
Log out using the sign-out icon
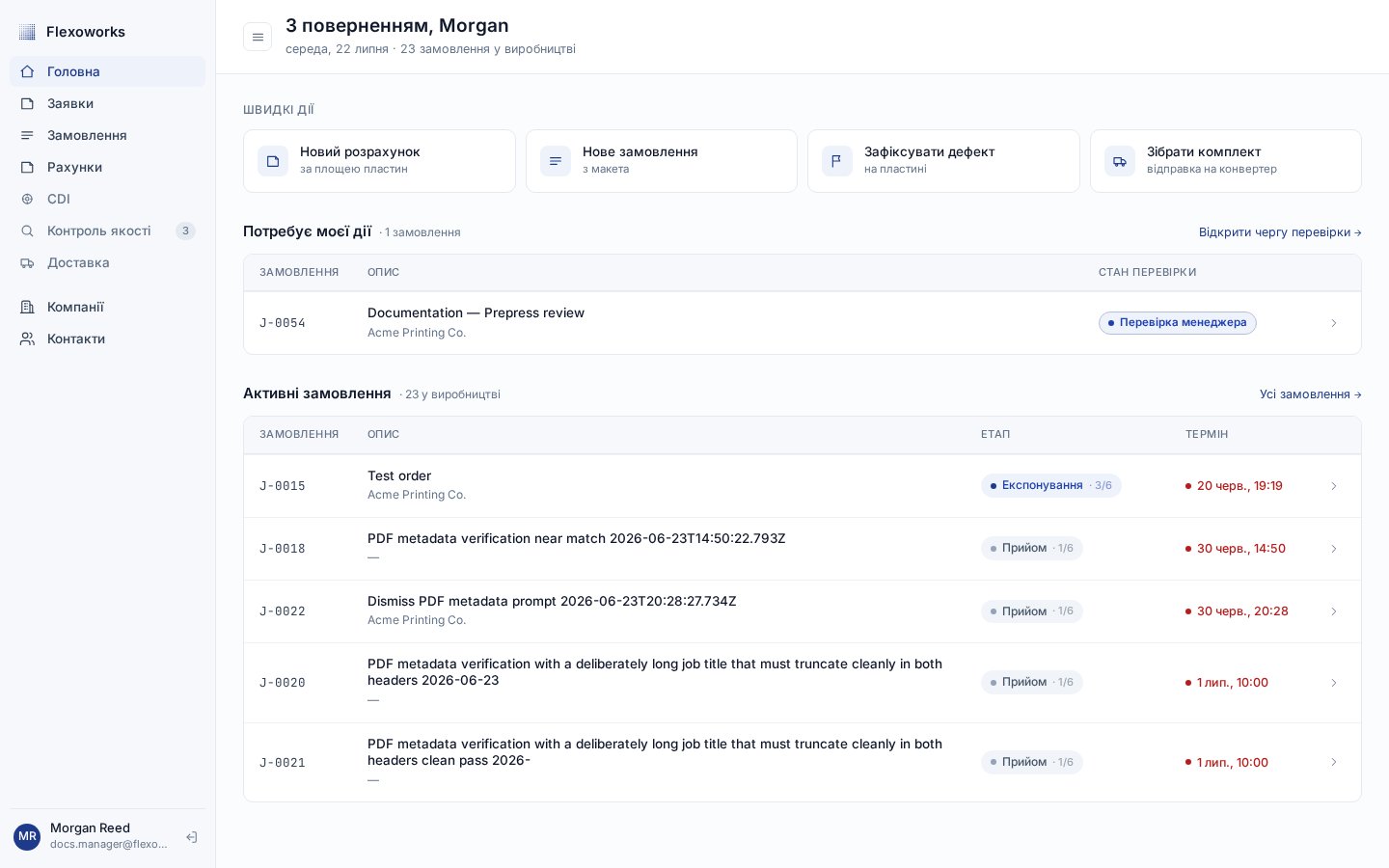pyautogui.click(x=192, y=837)
